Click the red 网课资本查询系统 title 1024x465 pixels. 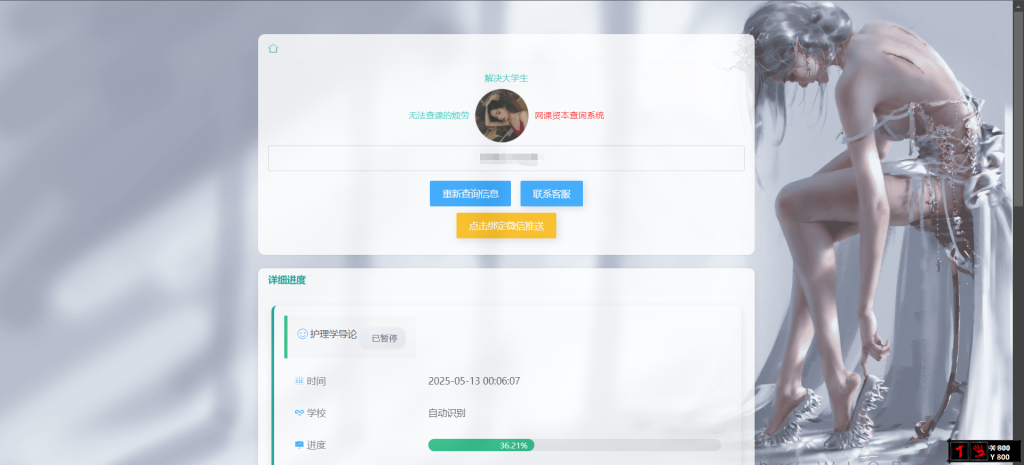tap(569, 116)
